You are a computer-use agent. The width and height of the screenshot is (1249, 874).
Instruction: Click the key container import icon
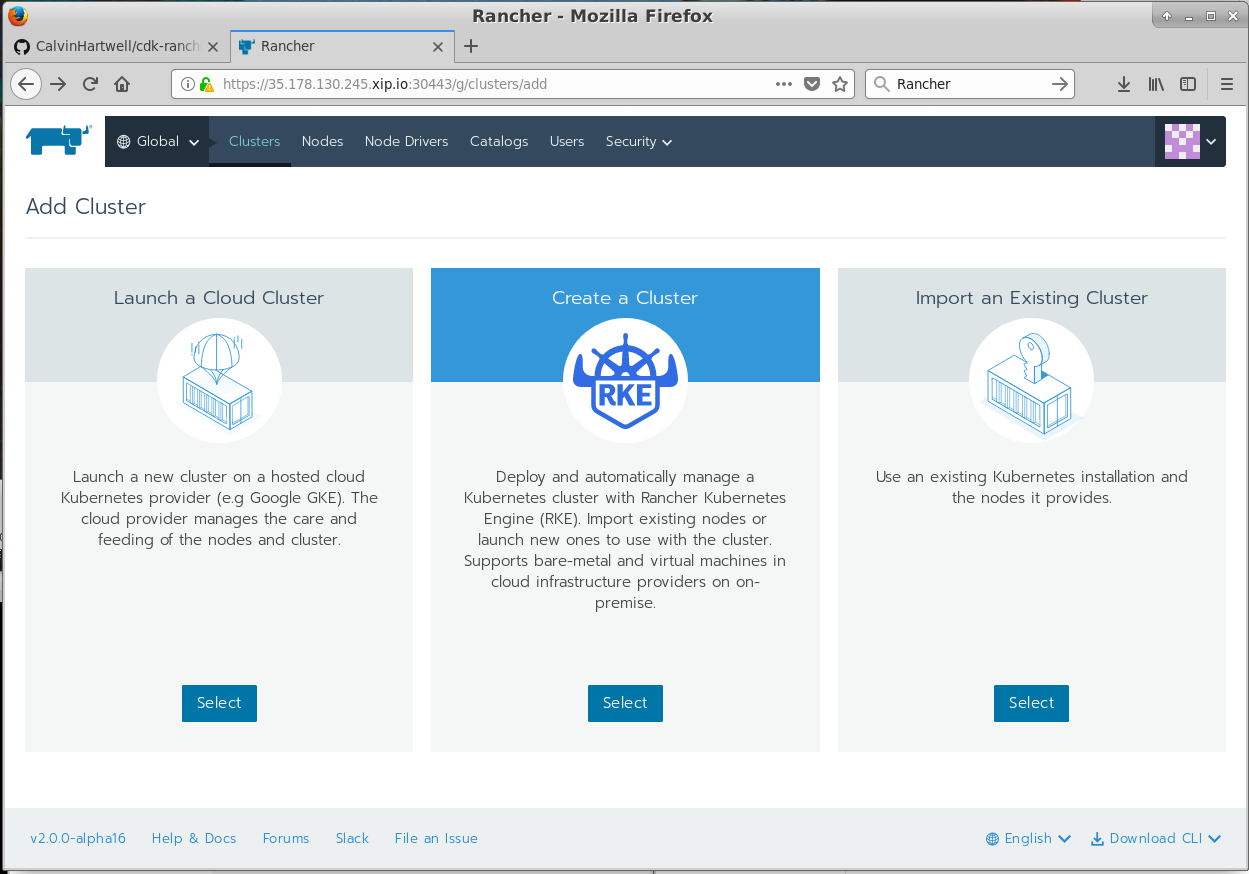click(1031, 380)
